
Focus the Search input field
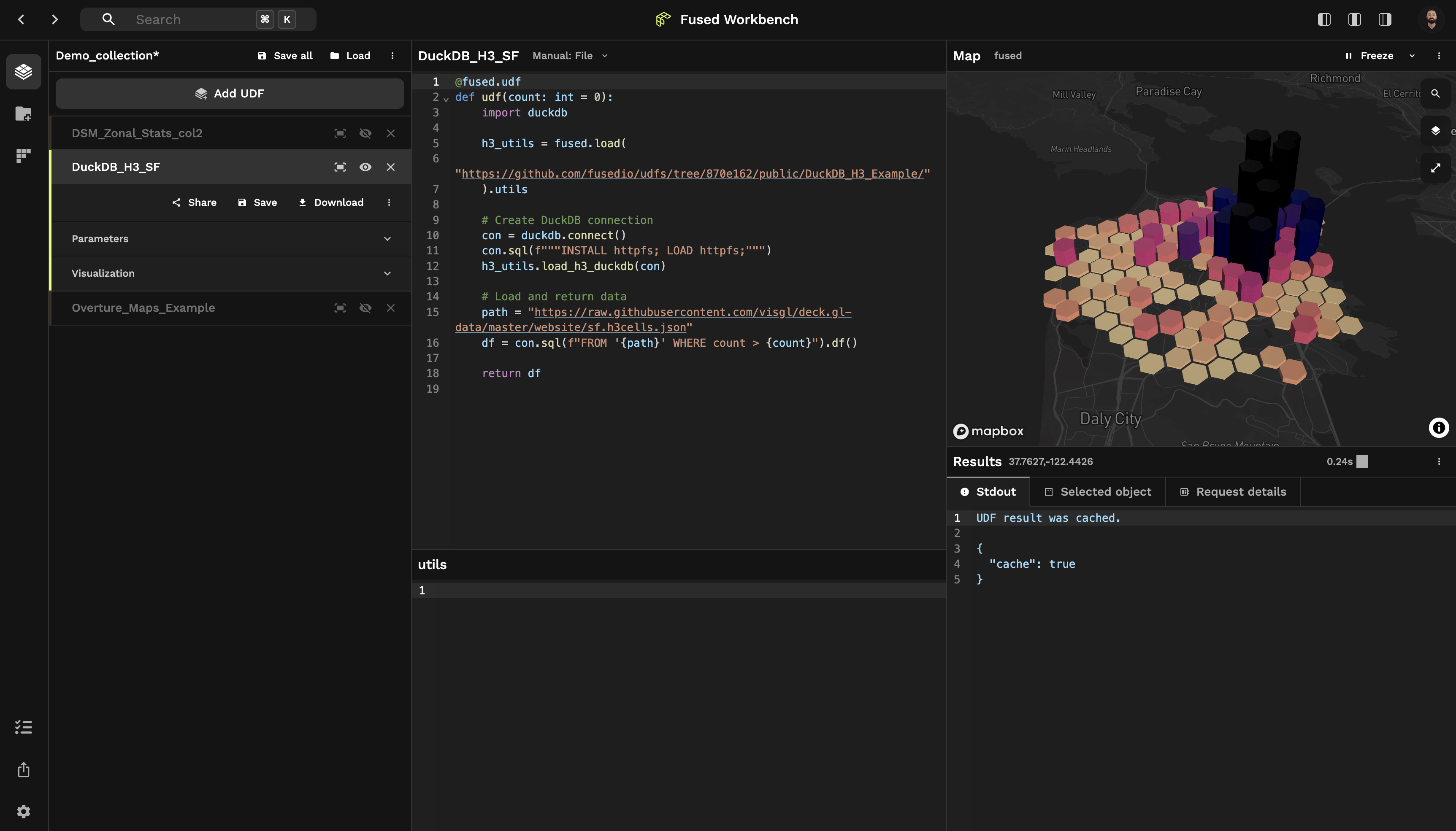tap(198, 19)
